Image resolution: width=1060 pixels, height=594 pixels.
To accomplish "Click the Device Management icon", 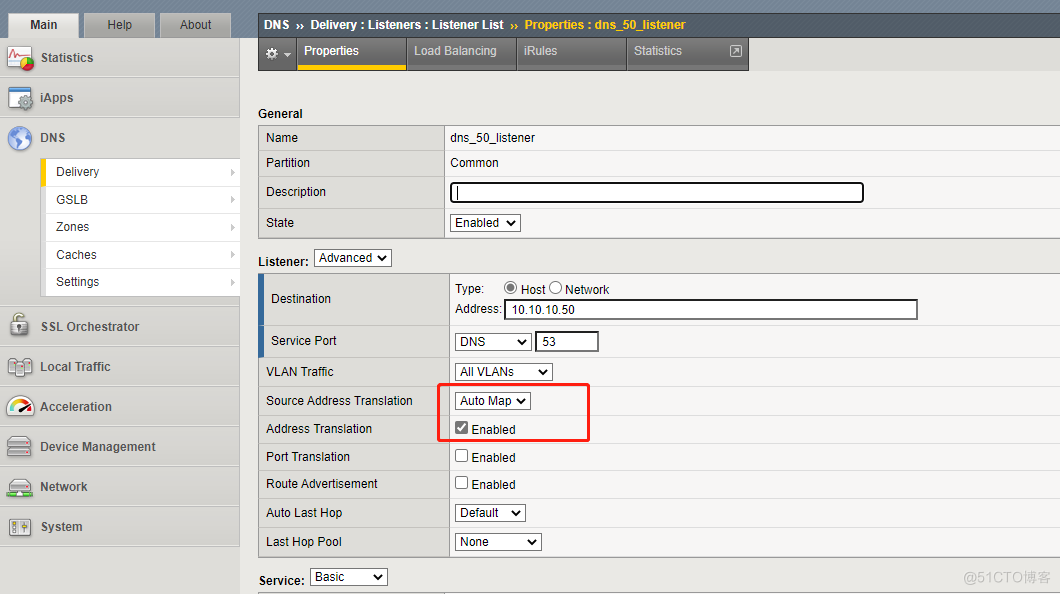I will pos(20,447).
